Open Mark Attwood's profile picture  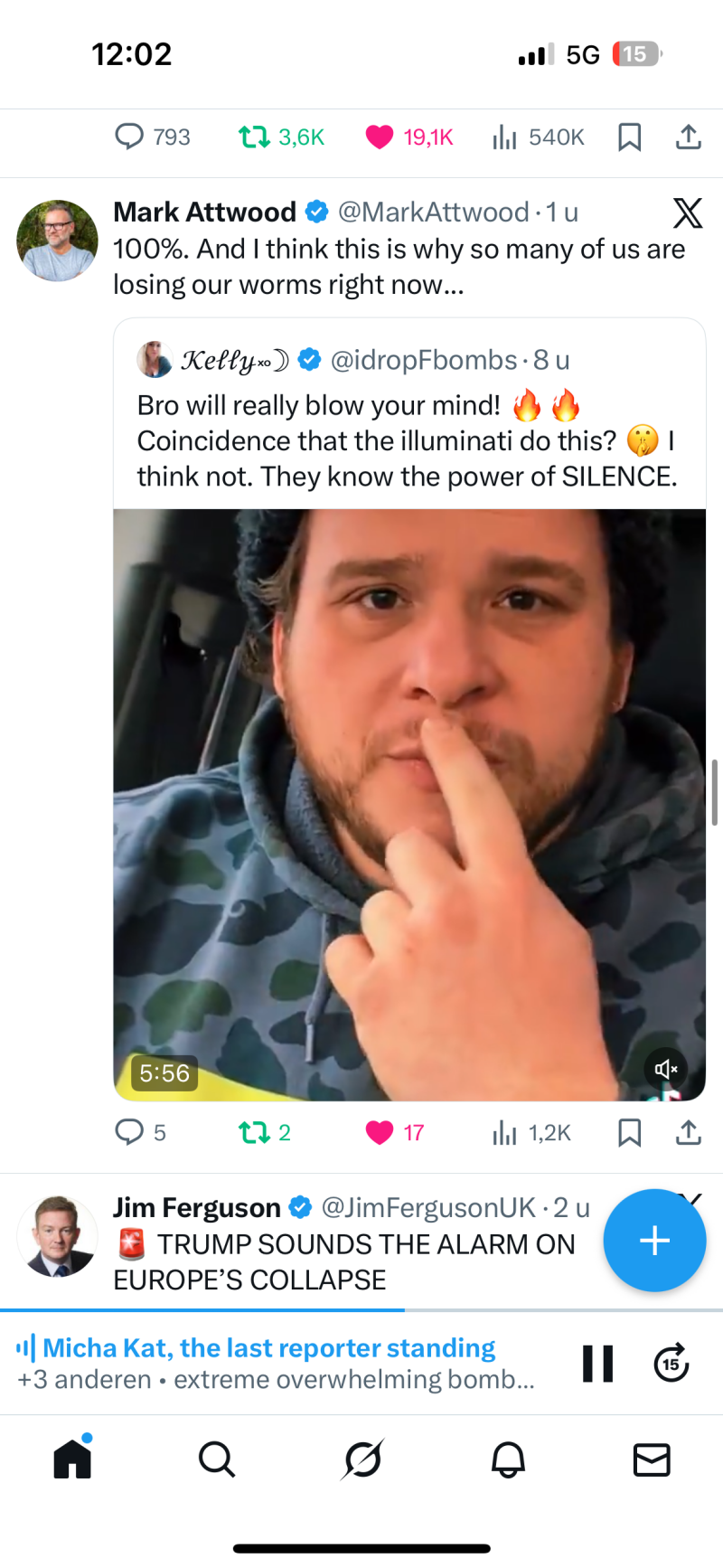pos(57,241)
